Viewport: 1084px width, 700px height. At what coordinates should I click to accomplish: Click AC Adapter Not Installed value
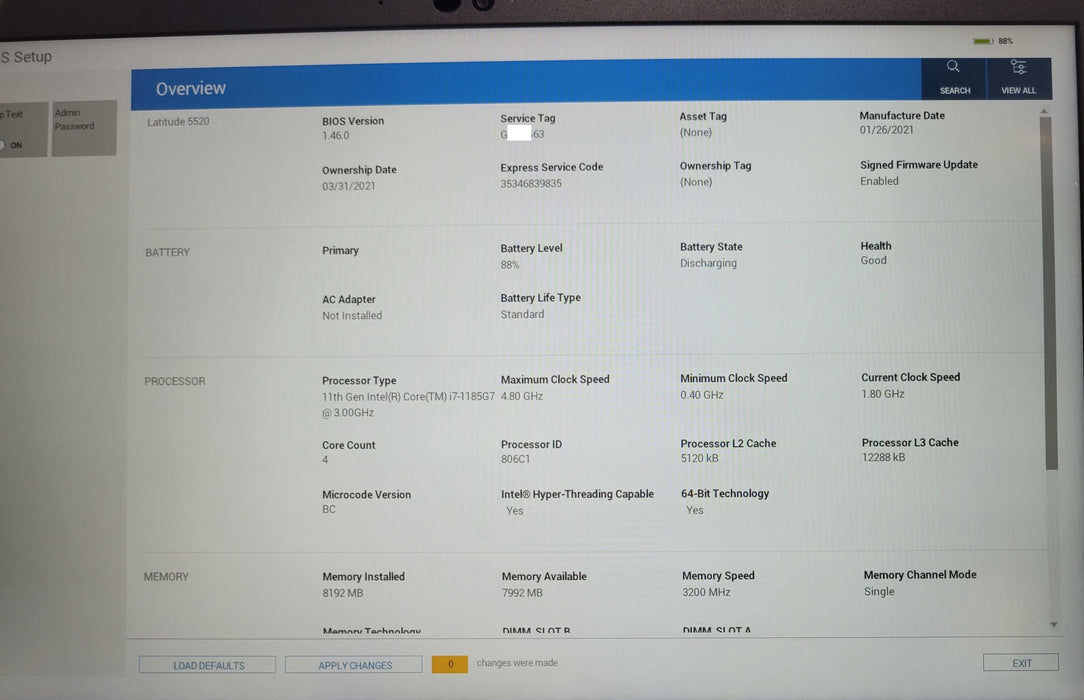click(x=352, y=315)
